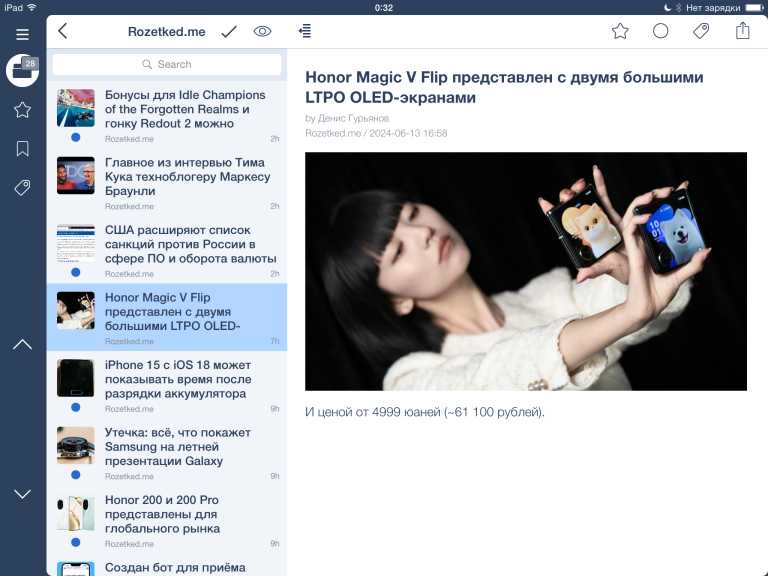Open article on US sanctions against Russia

click(167, 250)
